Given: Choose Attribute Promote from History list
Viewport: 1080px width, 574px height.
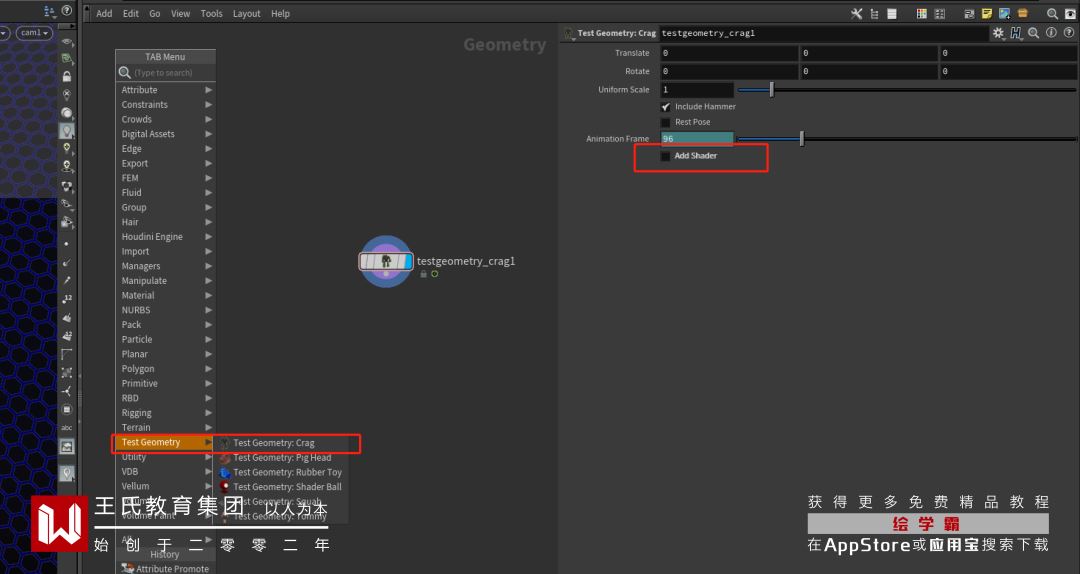Looking at the screenshot, I should click(x=165, y=568).
